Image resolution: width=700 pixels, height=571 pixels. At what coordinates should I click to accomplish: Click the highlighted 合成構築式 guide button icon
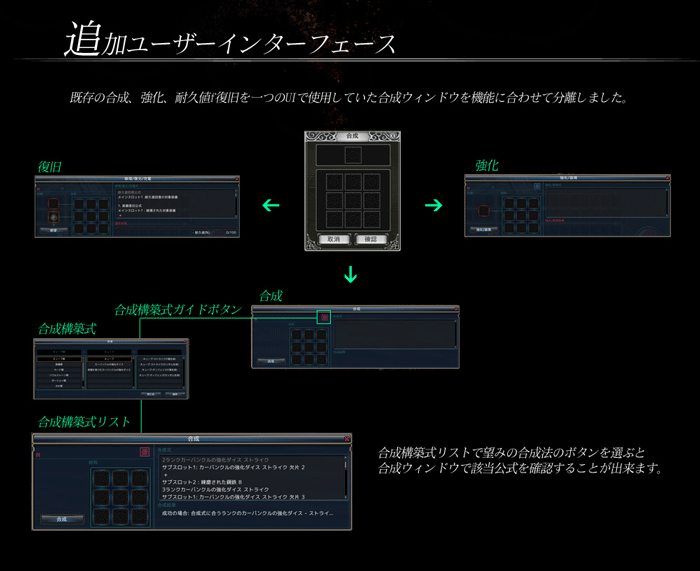pyautogui.click(x=323, y=318)
